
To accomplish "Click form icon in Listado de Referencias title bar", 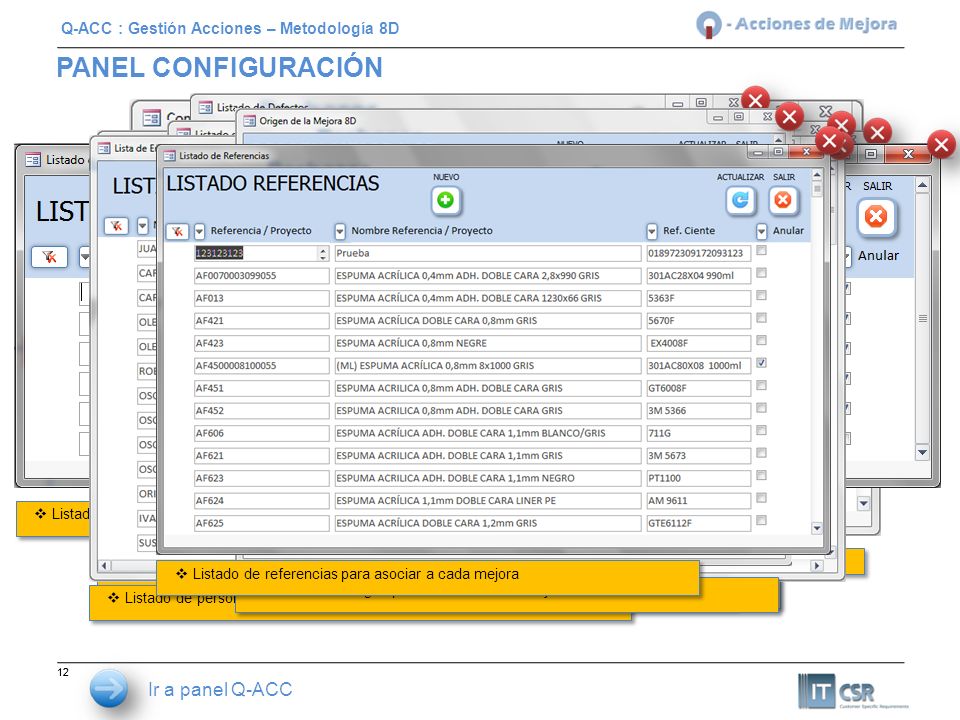I will tap(169, 156).
